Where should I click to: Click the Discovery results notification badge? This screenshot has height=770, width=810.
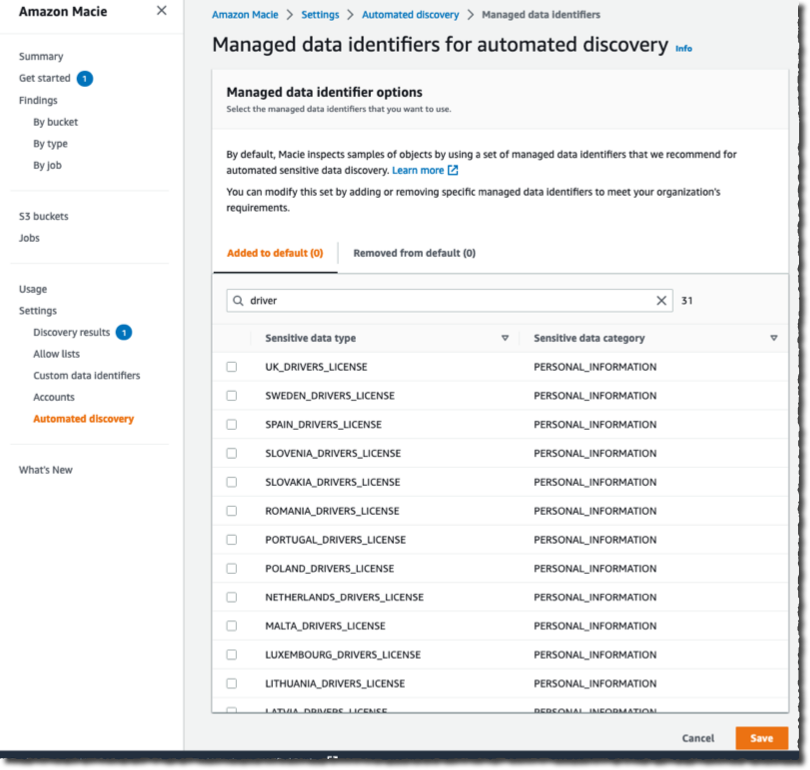[x=124, y=332]
